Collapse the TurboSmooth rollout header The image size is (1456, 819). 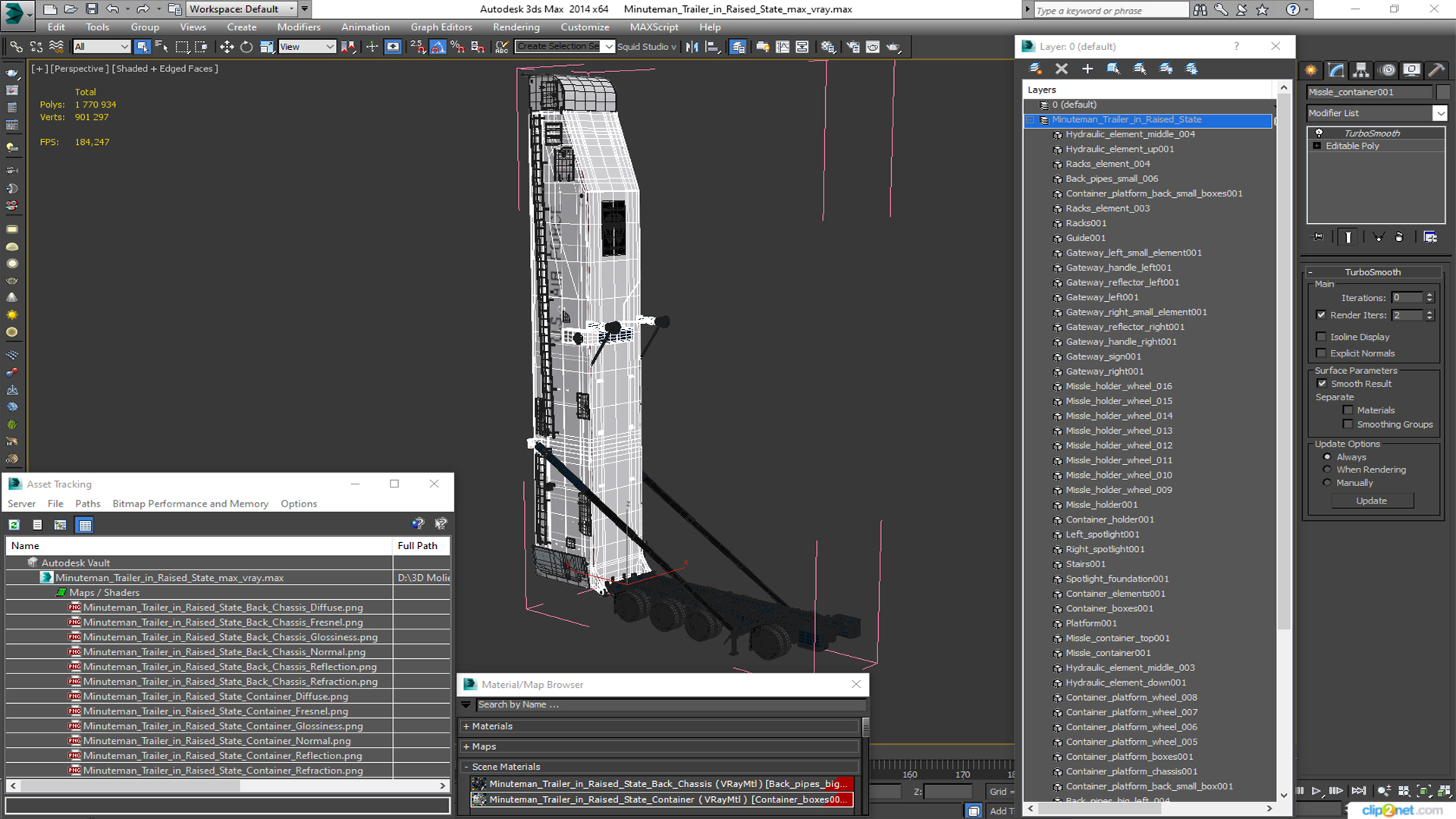click(x=1373, y=272)
